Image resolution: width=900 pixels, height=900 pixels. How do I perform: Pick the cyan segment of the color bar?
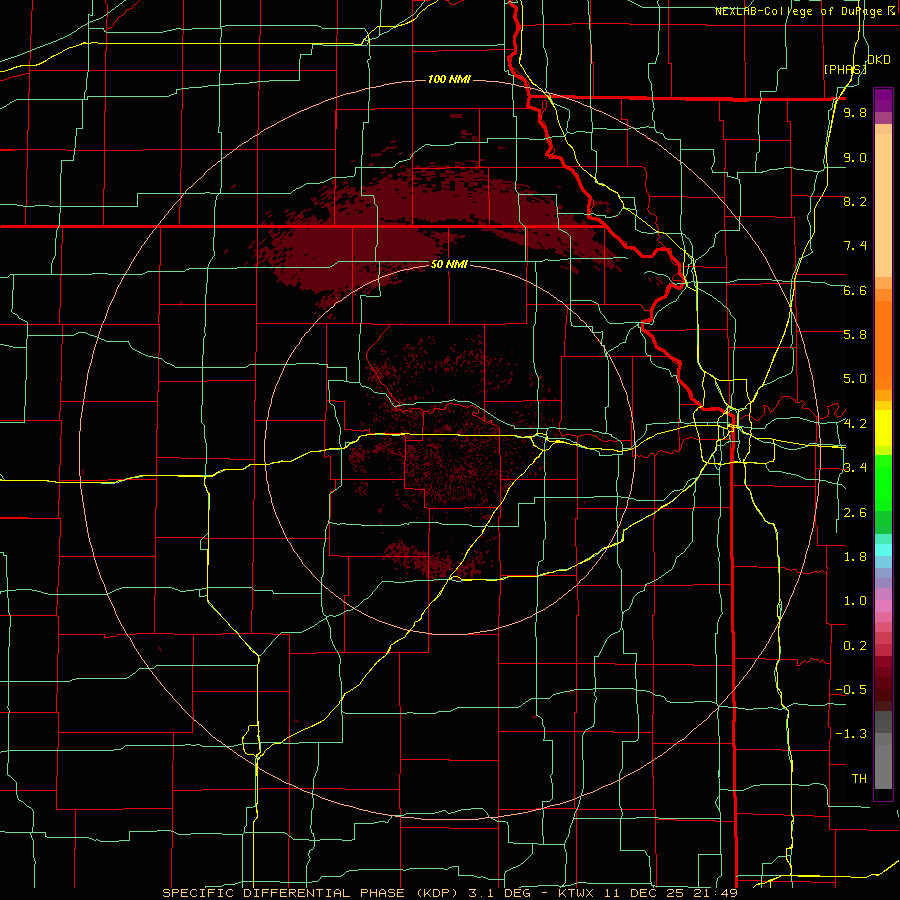point(883,550)
